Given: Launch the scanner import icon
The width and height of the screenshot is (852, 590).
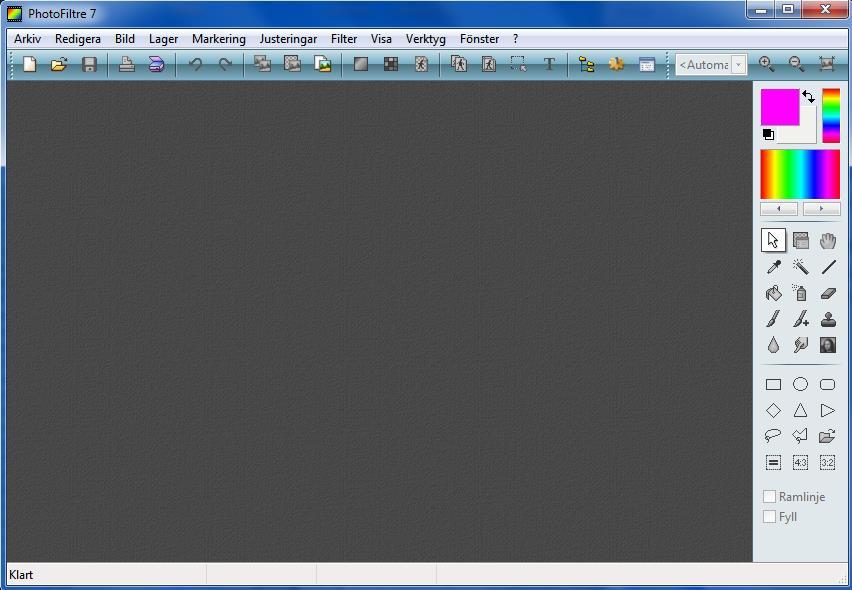Looking at the screenshot, I should (156, 64).
